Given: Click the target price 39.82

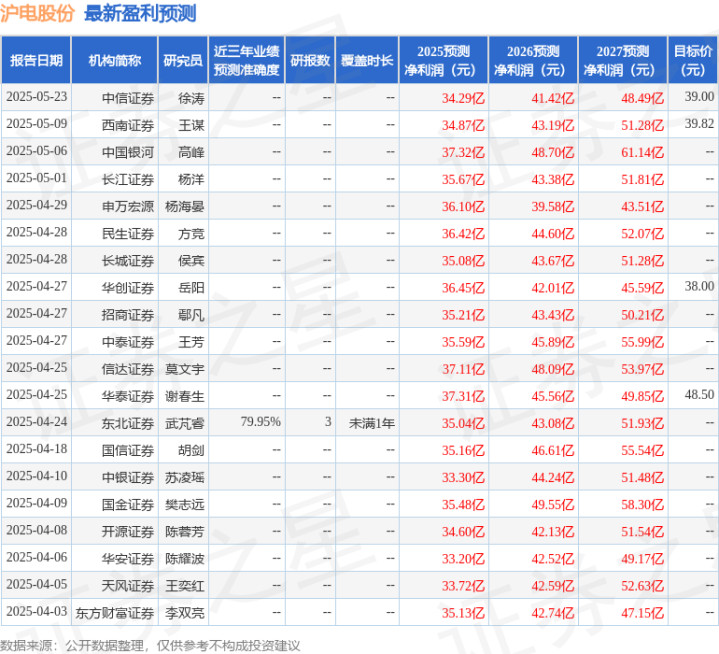Looking at the screenshot, I should (699, 124).
